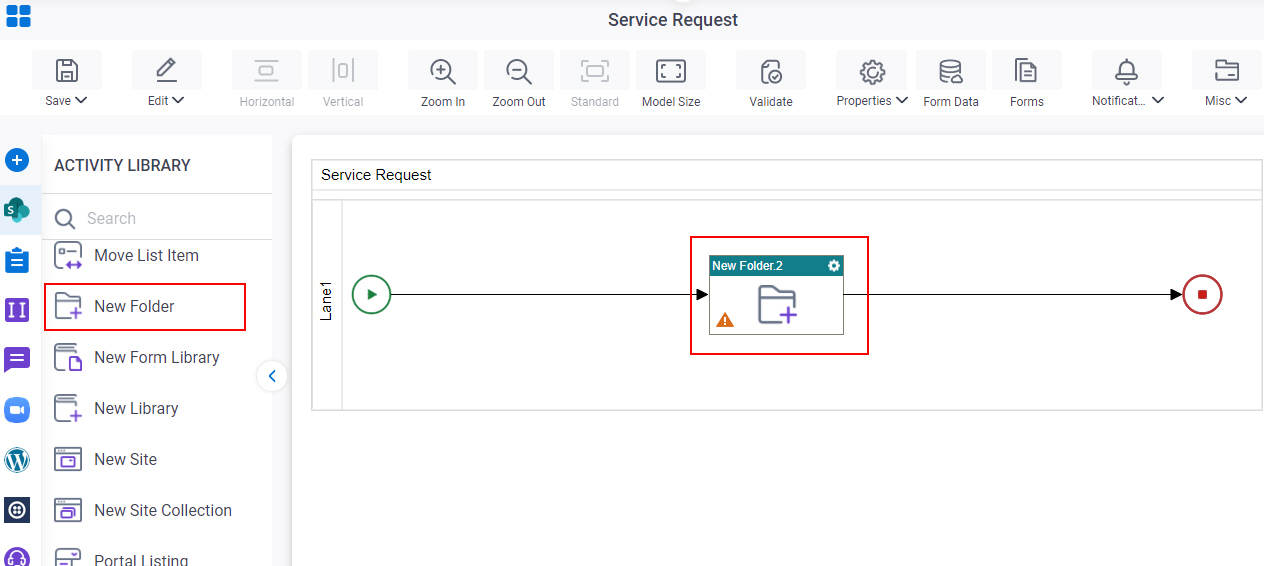Click the blue plus sidebar icon
This screenshot has height=566, width=1264.
click(x=17, y=160)
